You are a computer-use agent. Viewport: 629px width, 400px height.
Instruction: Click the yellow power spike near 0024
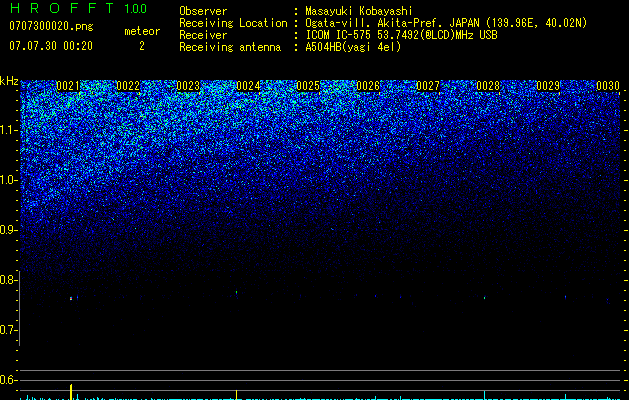[x=237, y=395]
